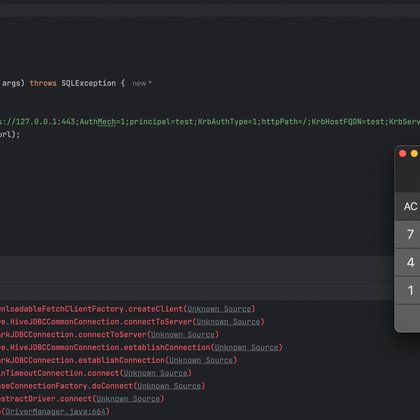Image resolution: width=420 pixels, height=420 pixels.
Task: Click the 'url);' code line
Action: (10, 134)
